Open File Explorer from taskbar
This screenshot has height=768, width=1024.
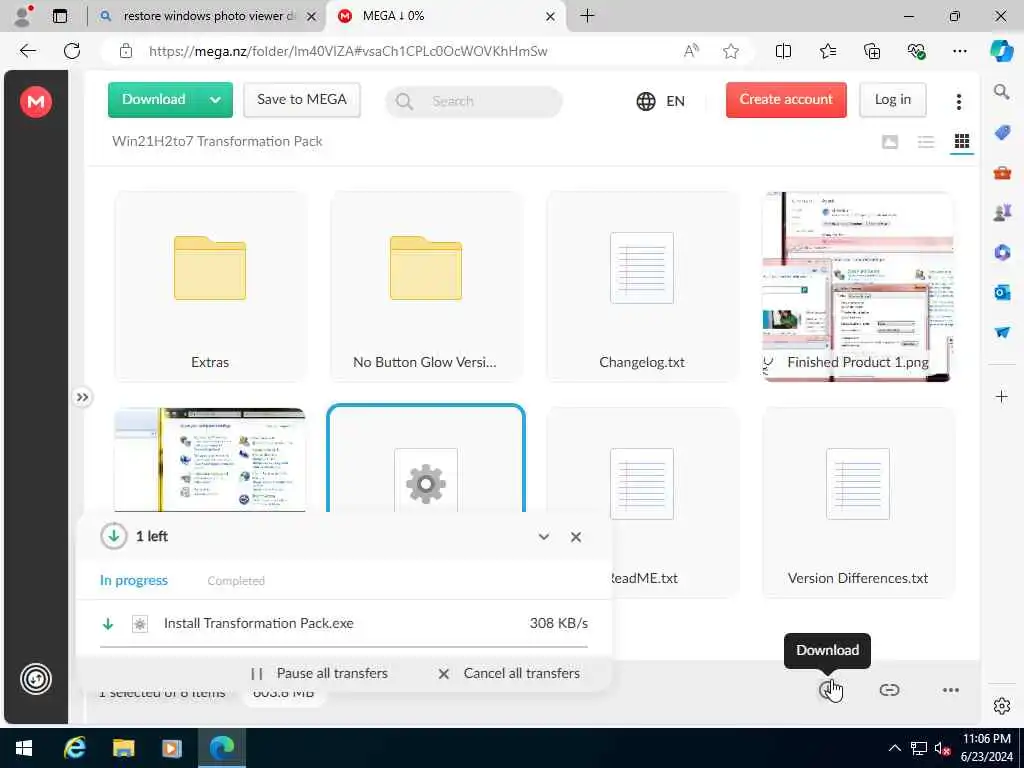coord(123,748)
